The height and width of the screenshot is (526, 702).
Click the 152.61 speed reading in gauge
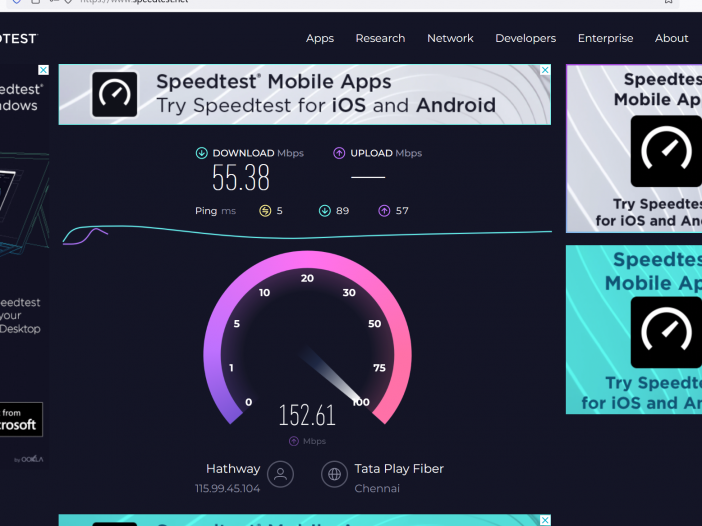coord(307,415)
